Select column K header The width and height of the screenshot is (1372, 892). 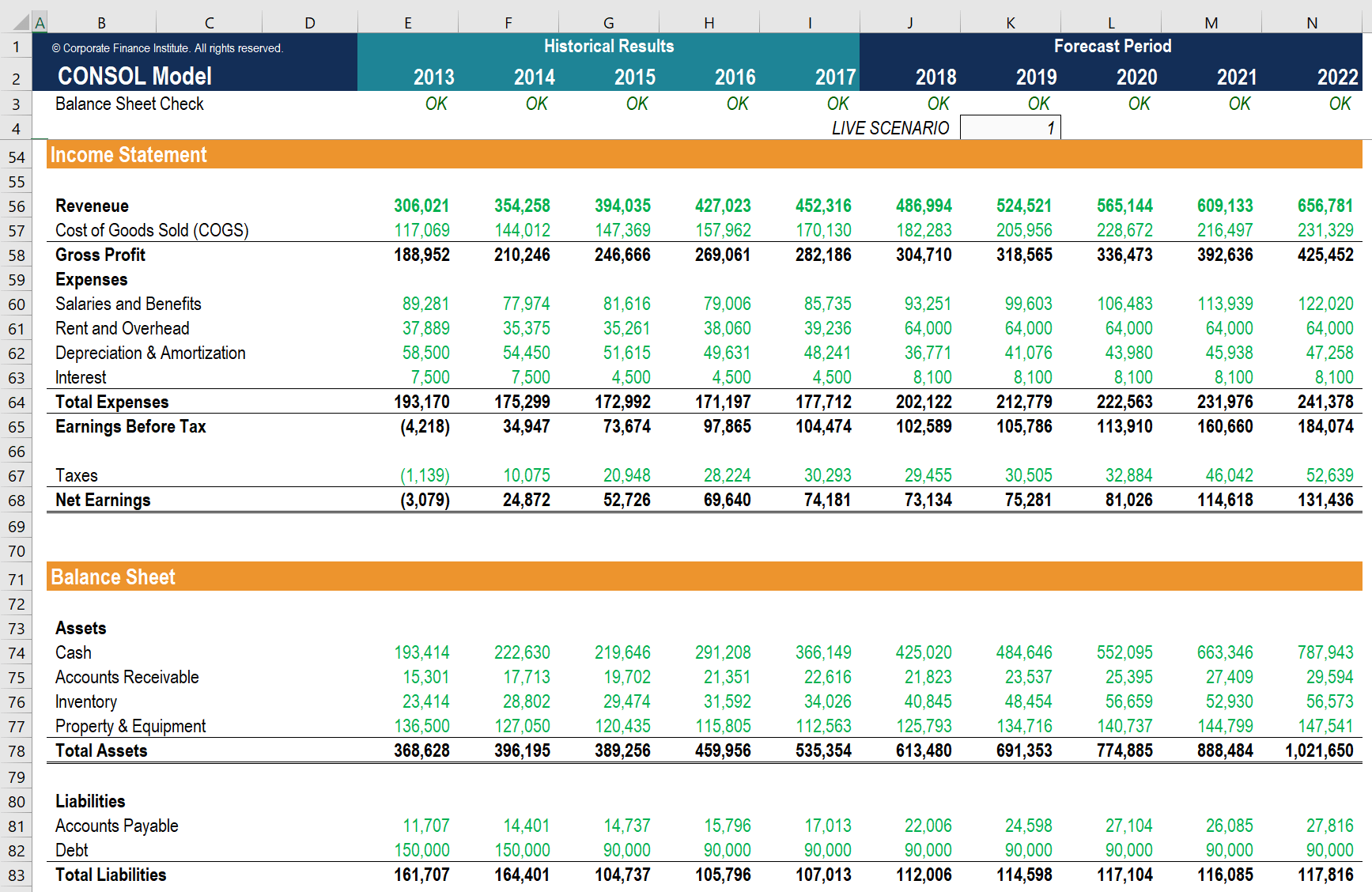(x=1011, y=23)
